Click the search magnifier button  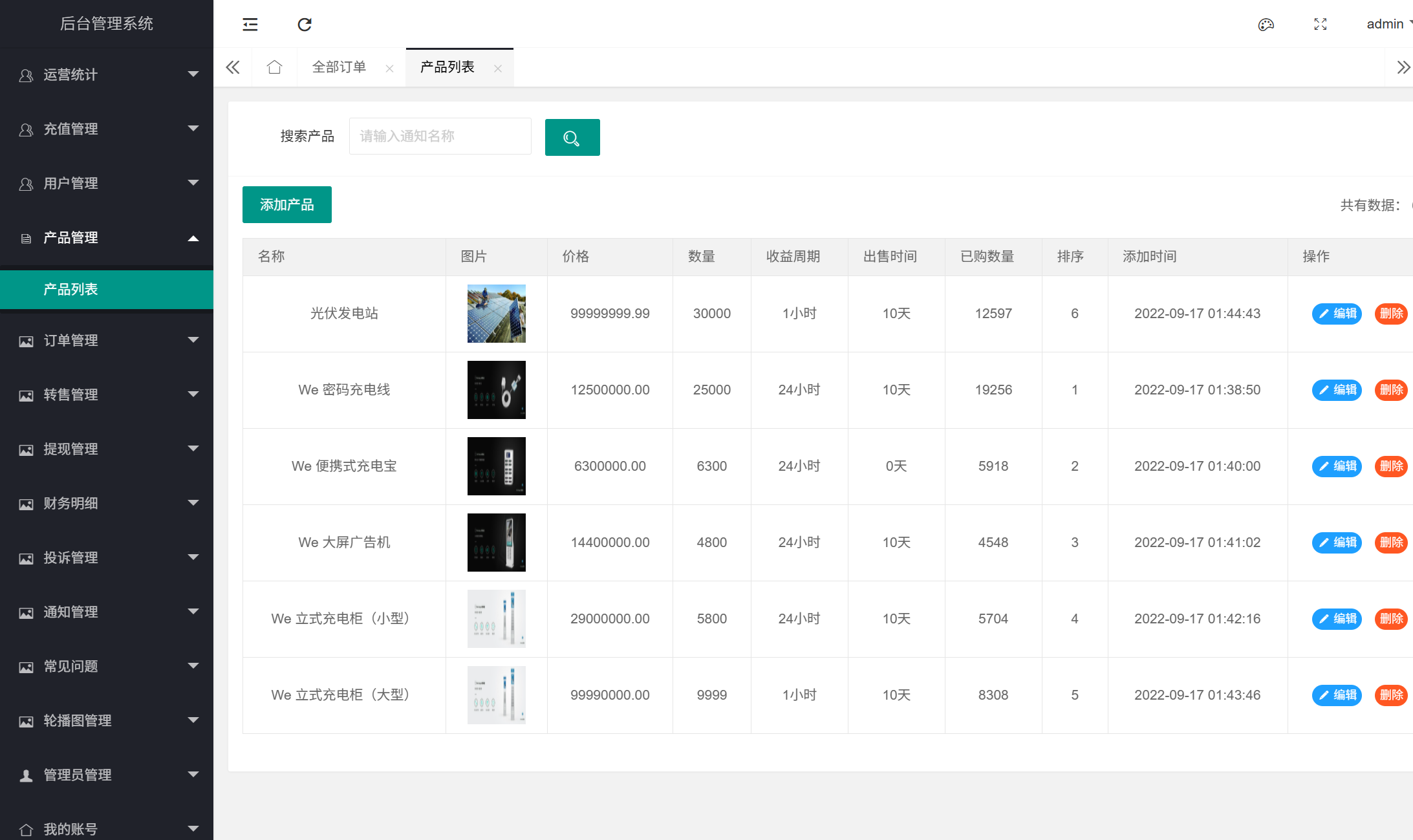click(572, 137)
